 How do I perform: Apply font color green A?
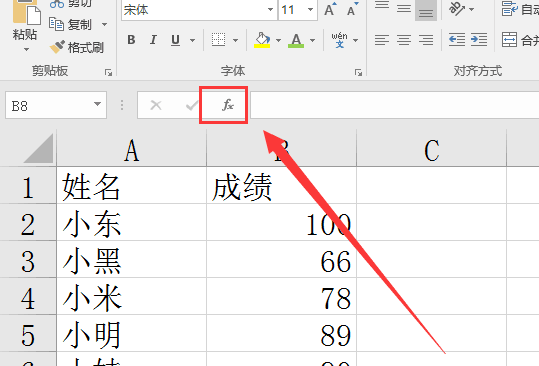(x=296, y=40)
